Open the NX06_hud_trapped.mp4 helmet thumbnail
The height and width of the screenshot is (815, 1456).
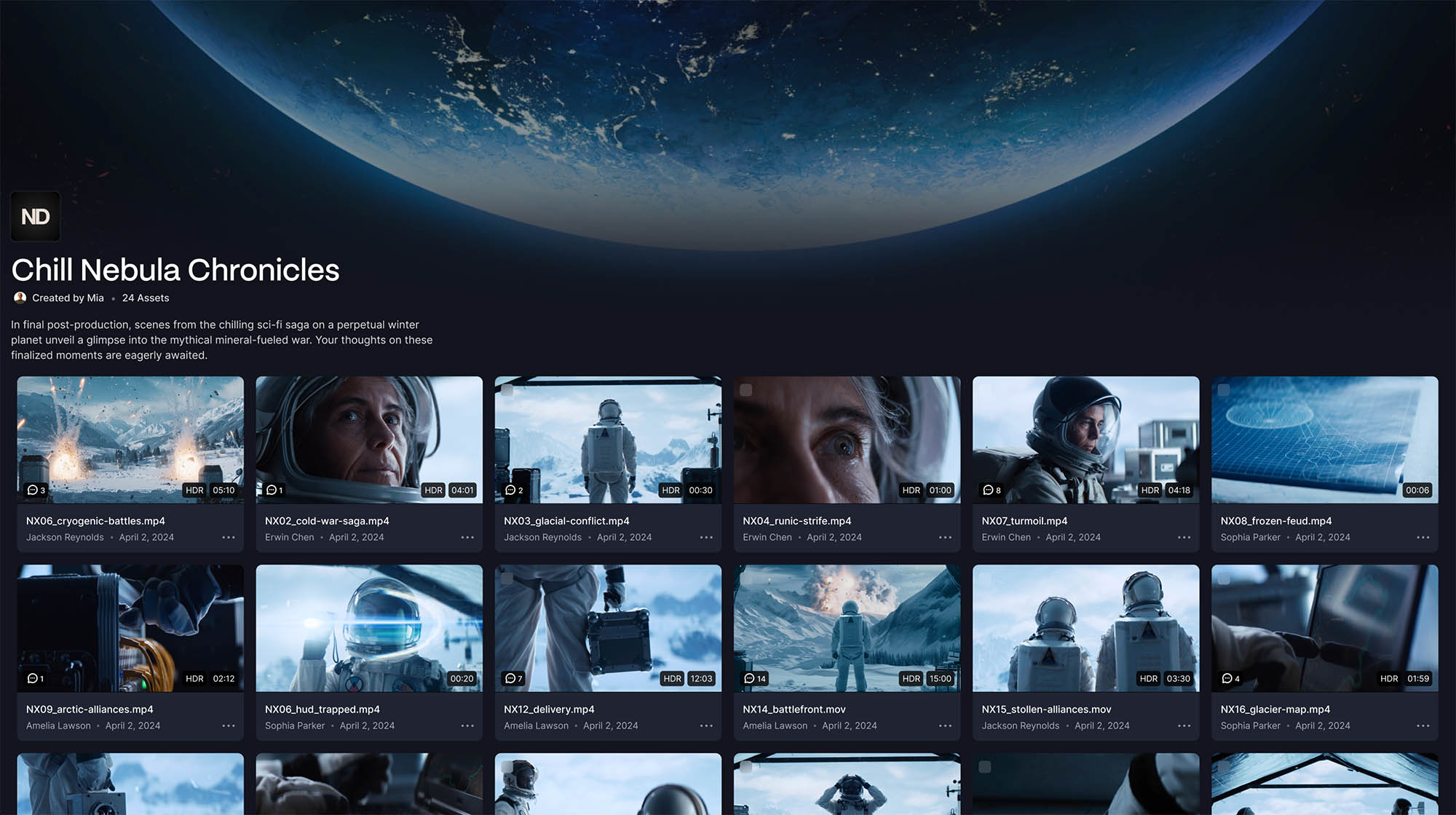click(x=369, y=628)
